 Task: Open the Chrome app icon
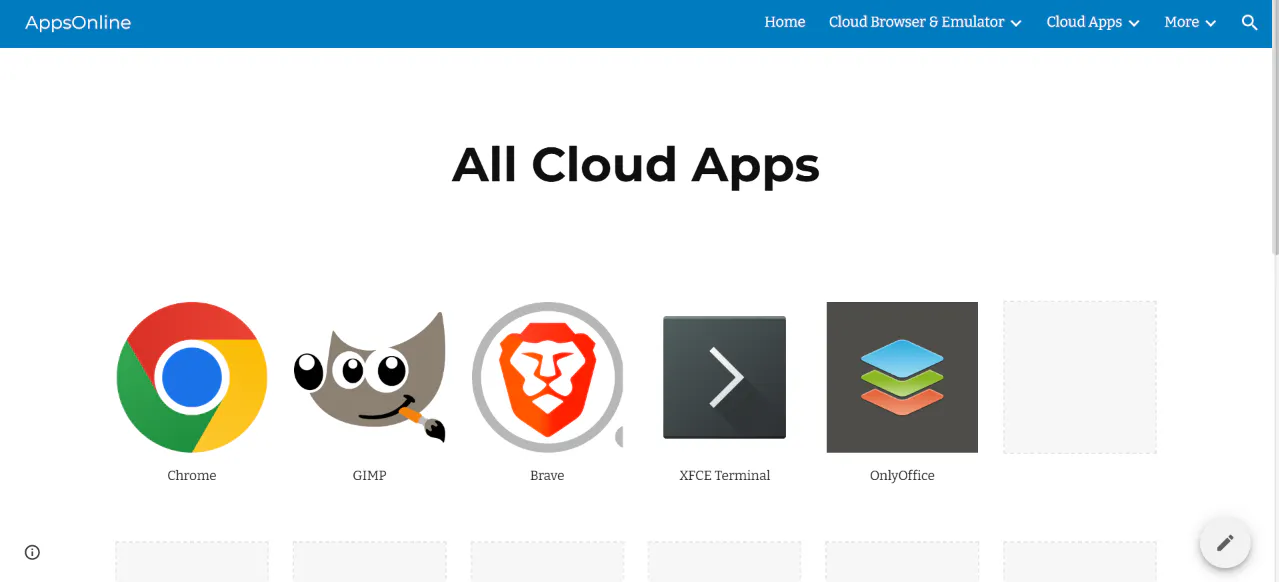tap(192, 377)
